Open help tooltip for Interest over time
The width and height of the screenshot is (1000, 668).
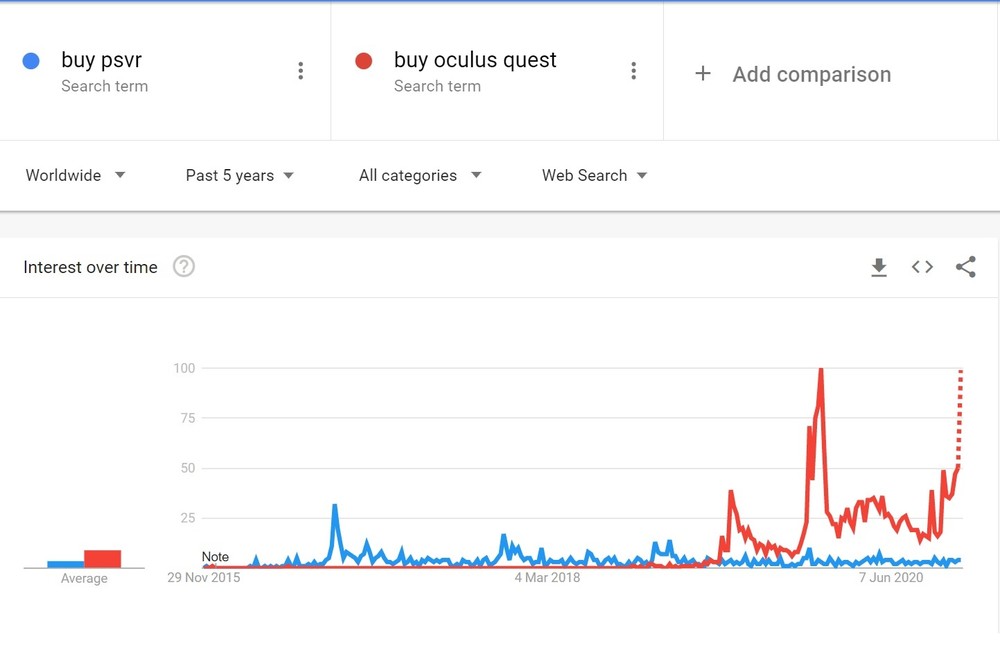(184, 267)
